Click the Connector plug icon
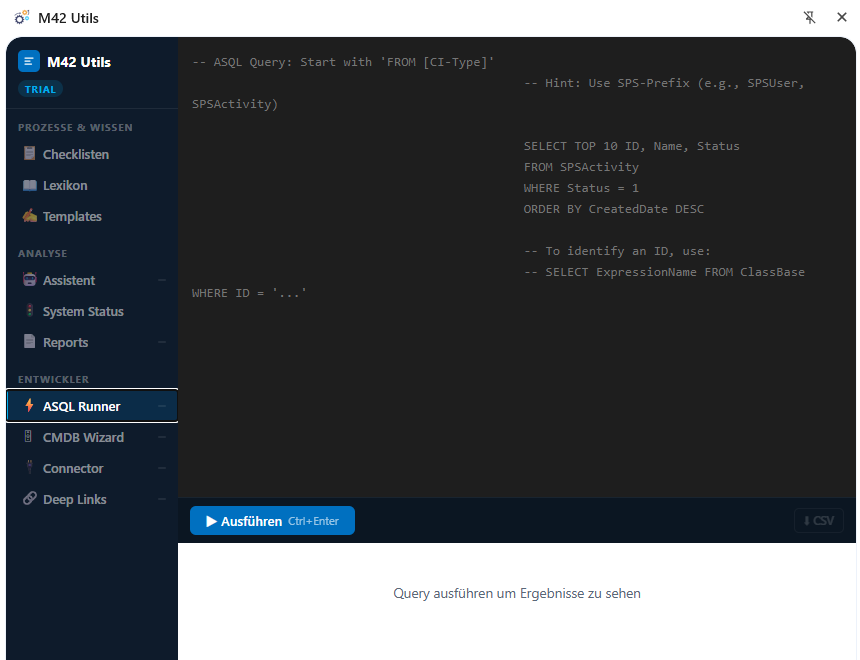This screenshot has height=660, width=860. point(30,467)
